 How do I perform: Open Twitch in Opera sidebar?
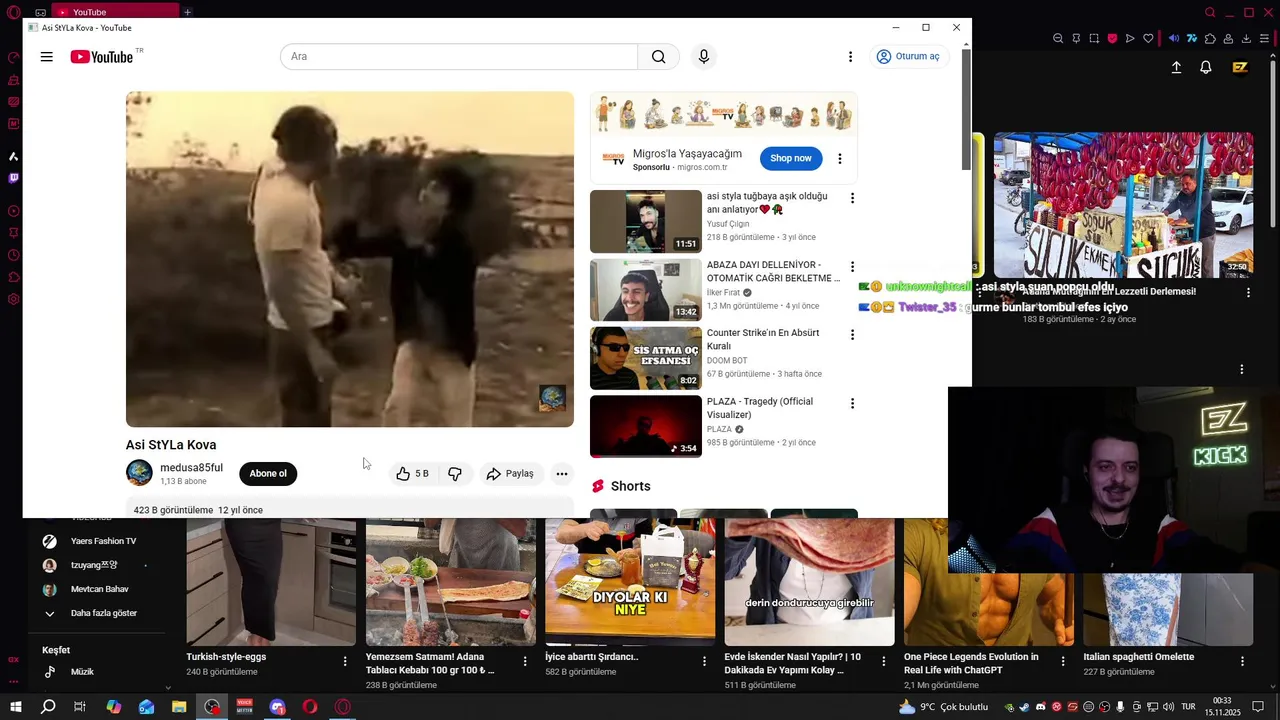point(13,179)
